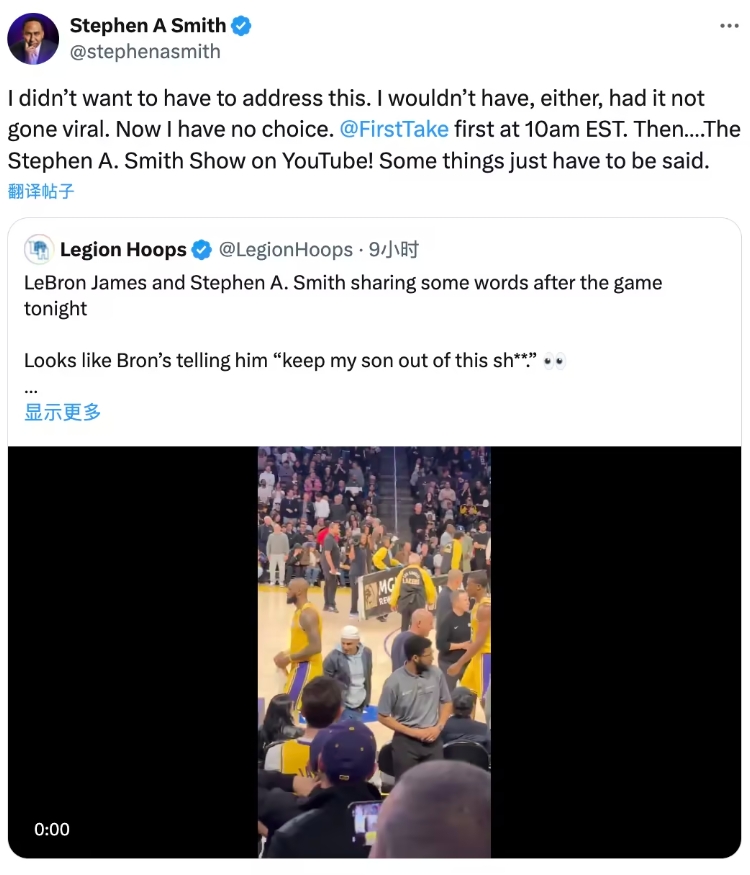Click Legion Hoops' blue verified badge
Viewport: 750px width, 875px height.
[201, 249]
